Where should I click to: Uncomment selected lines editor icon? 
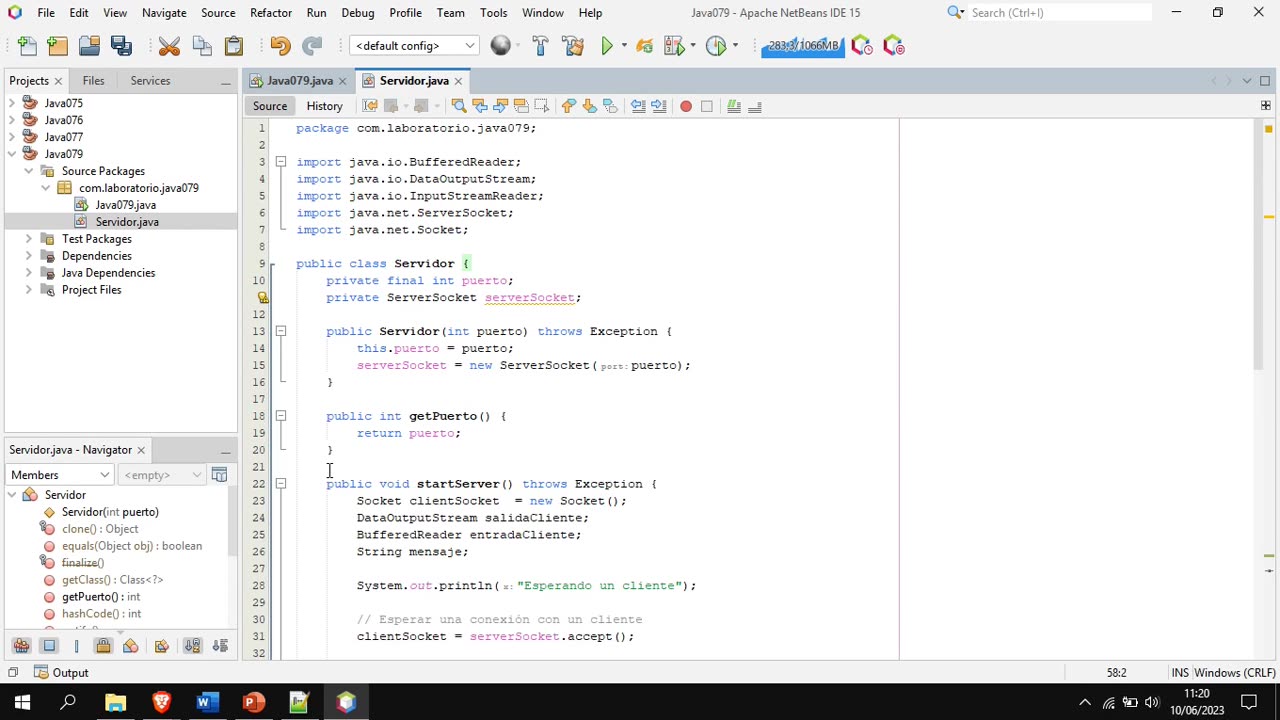[x=755, y=106]
